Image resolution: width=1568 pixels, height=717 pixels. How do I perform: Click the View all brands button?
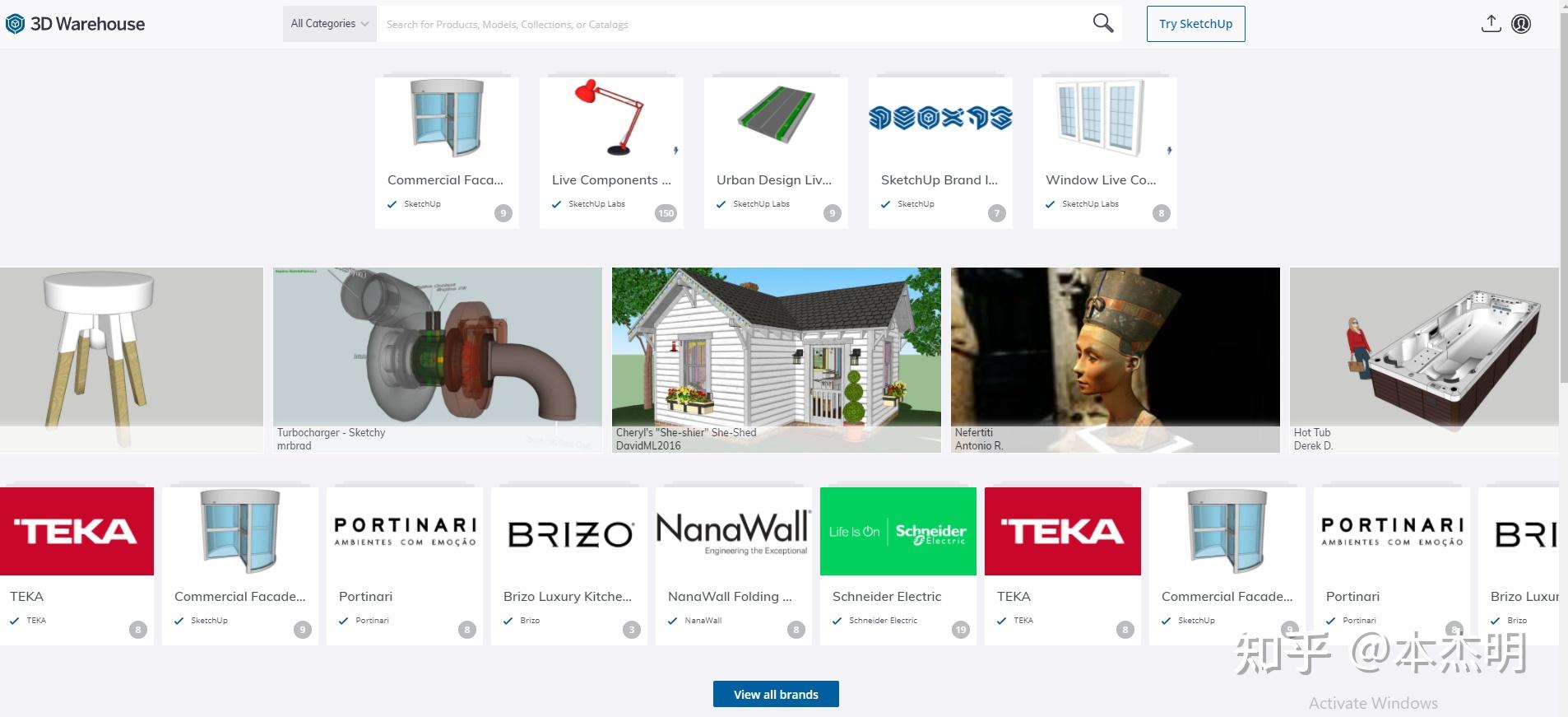click(x=776, y=694)
